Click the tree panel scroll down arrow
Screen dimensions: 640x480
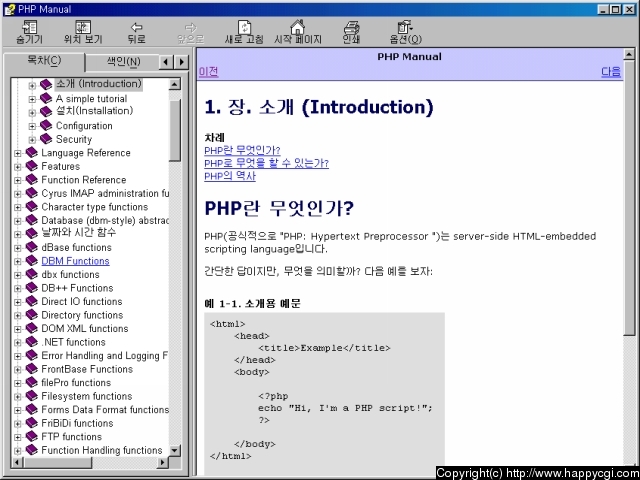175,451
